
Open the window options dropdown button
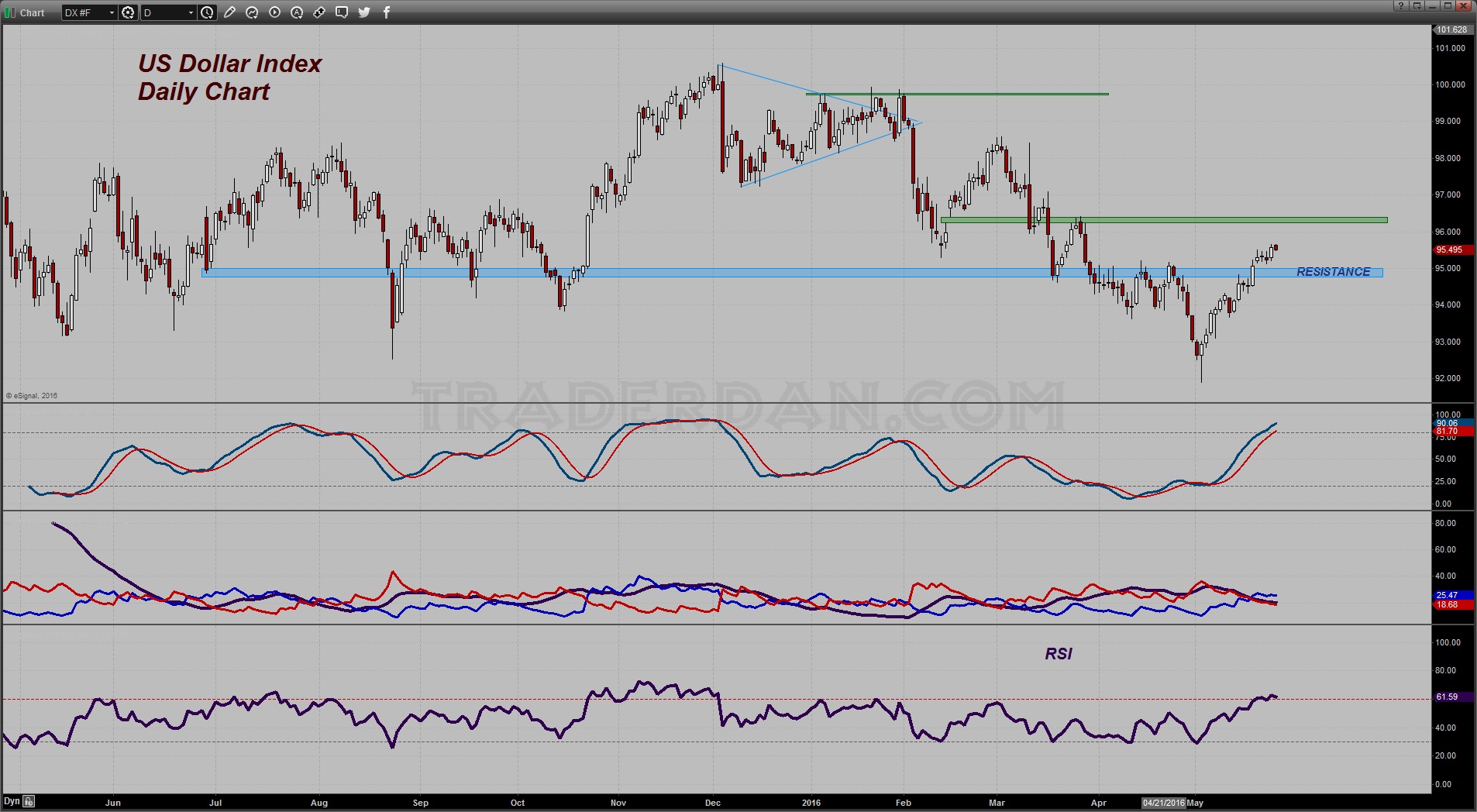click(1417, 6)
